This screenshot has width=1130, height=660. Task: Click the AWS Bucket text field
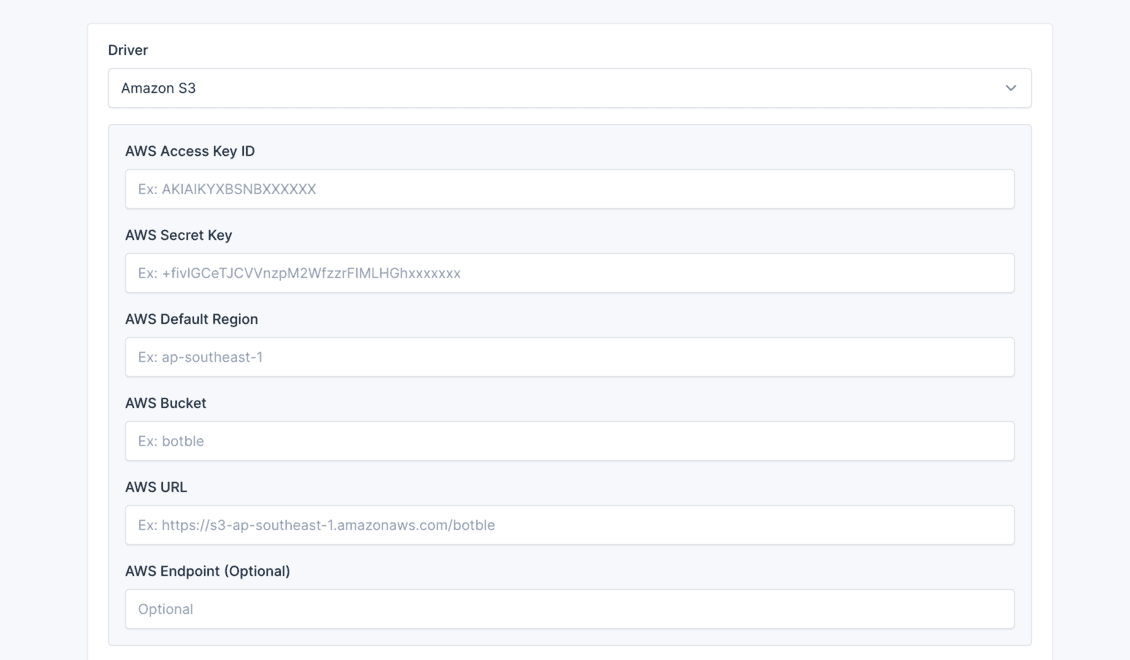[569, 441]
